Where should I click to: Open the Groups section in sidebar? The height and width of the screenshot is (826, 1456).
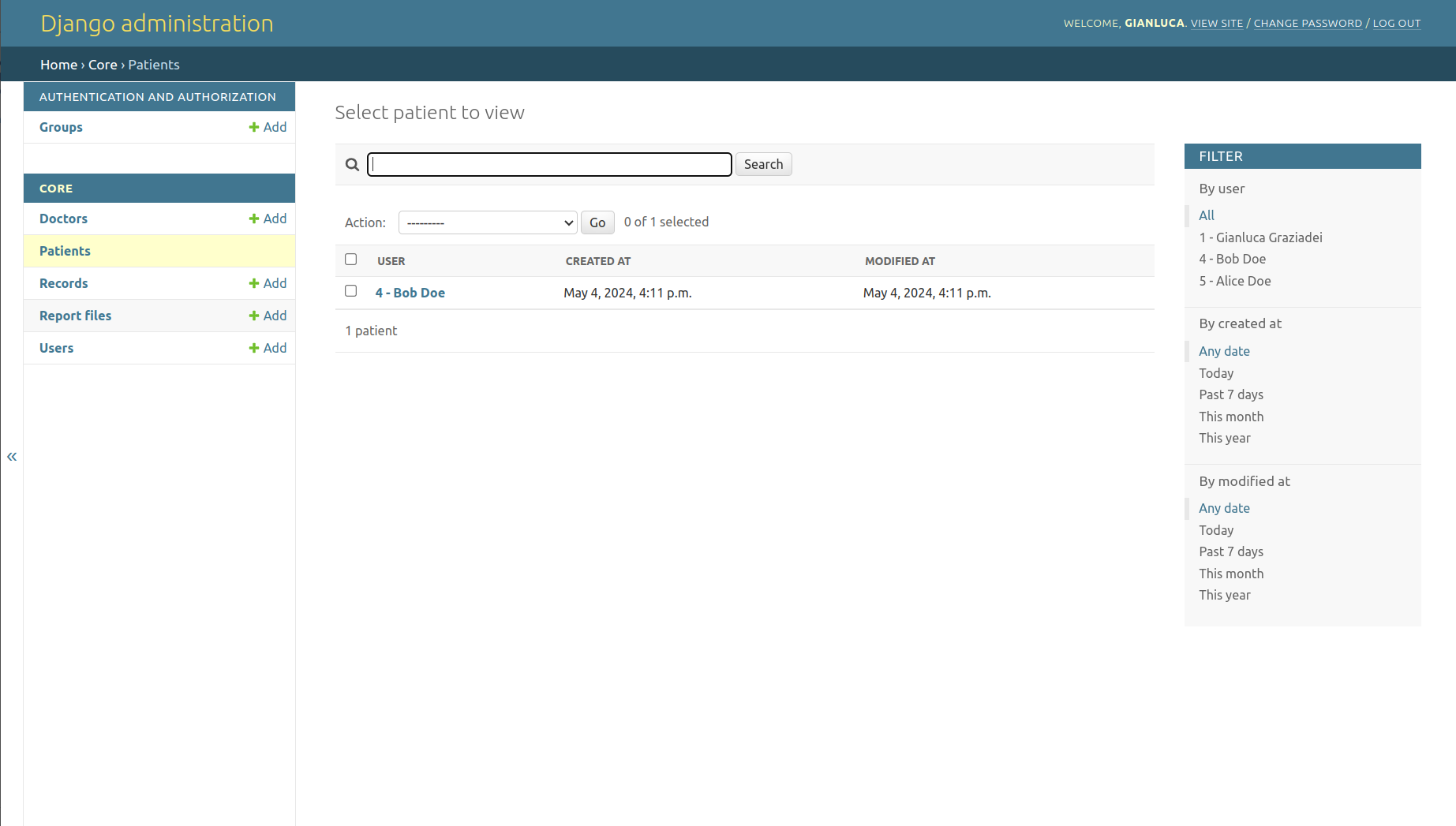pos(61,127)
